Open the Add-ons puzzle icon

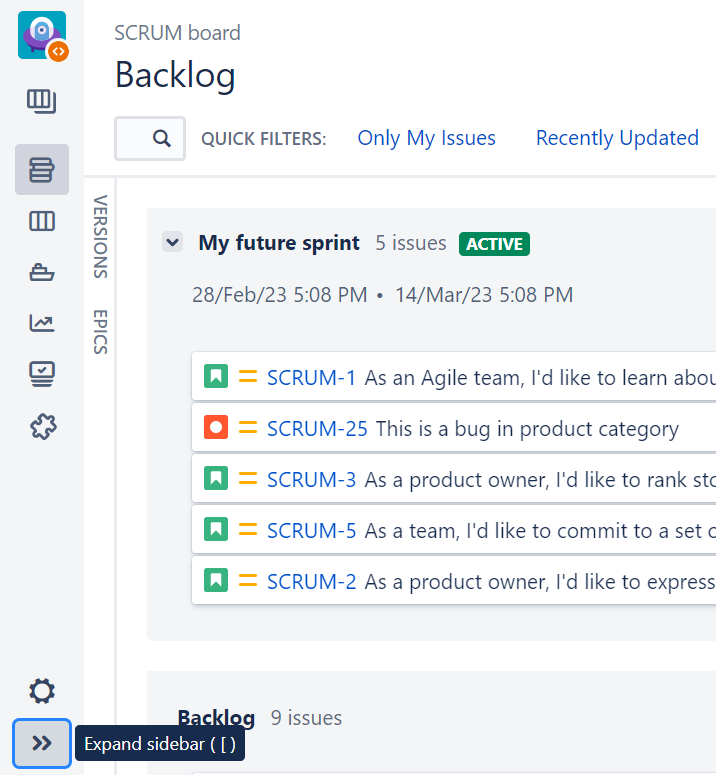point(42,427)
